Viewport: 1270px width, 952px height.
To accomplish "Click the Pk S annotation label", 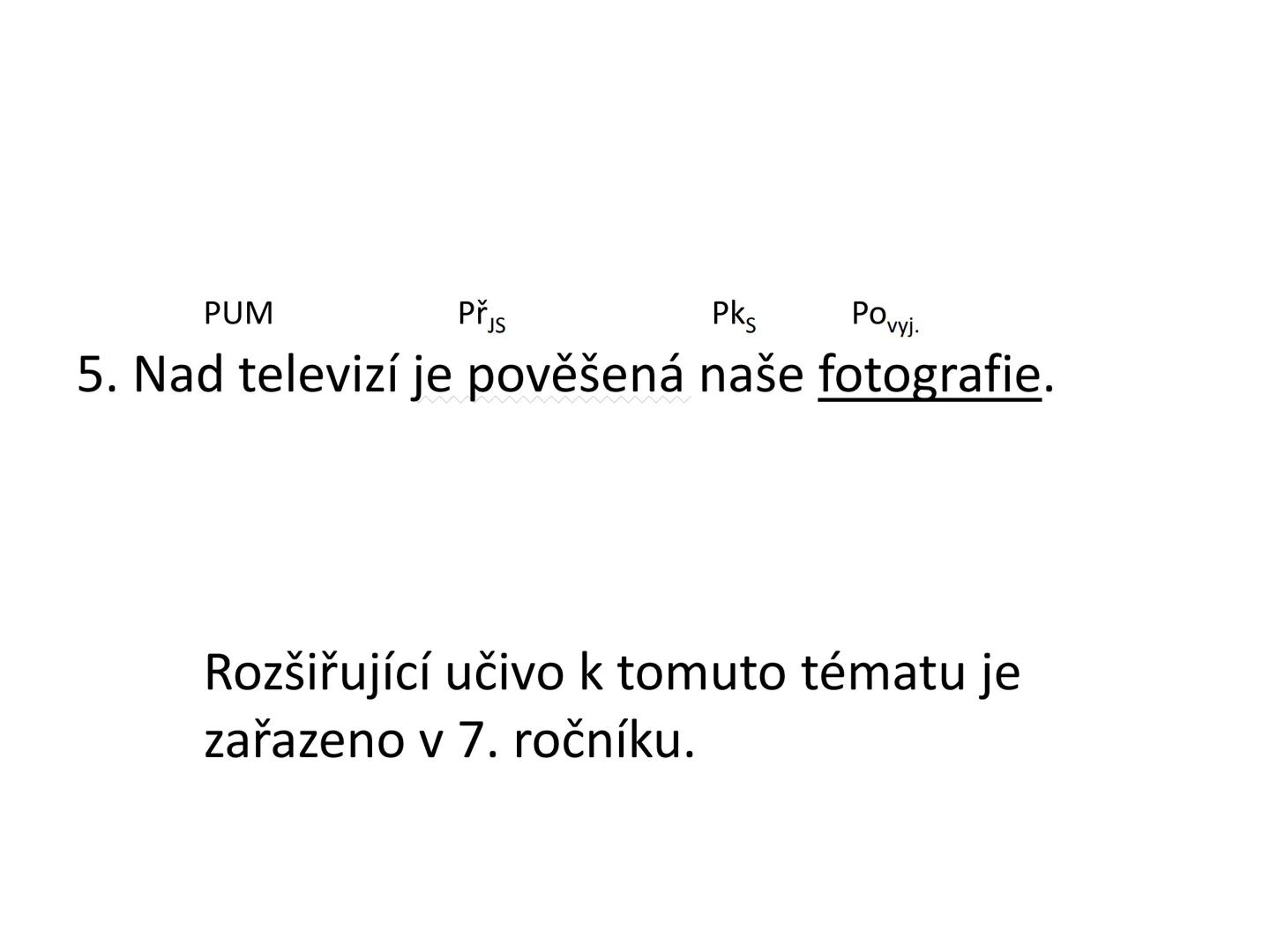I will tap(733, 316).
